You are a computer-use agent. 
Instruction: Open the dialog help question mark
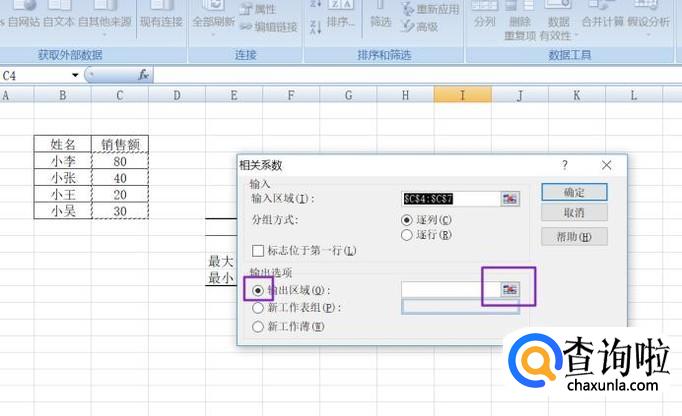coord(565,165)
